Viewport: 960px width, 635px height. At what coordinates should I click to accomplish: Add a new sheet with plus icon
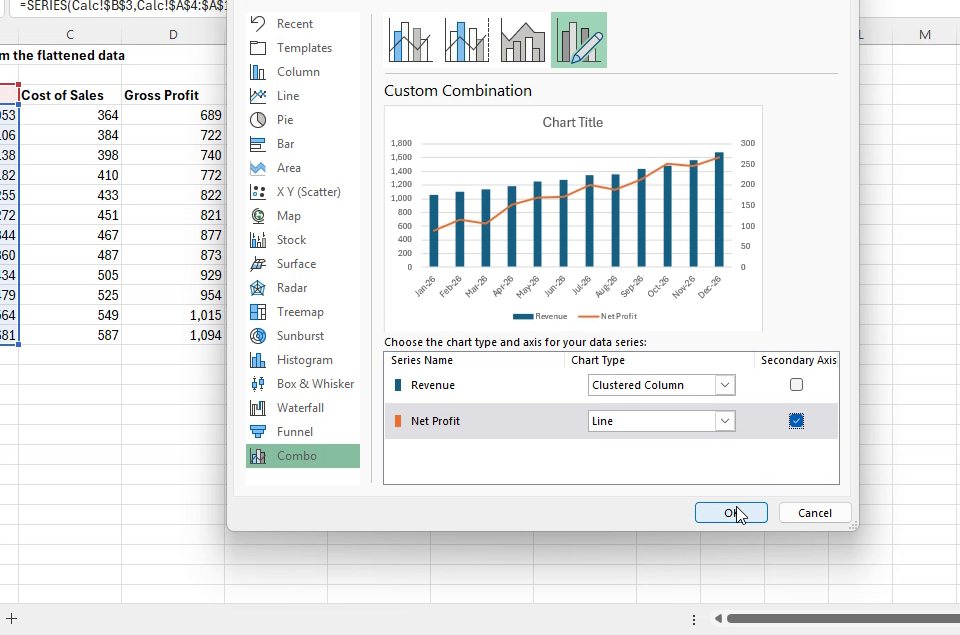click(x=12, y=618)
